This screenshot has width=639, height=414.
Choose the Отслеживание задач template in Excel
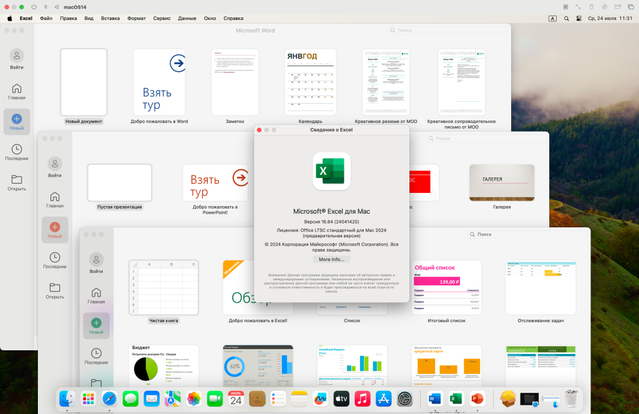[540, 288]
